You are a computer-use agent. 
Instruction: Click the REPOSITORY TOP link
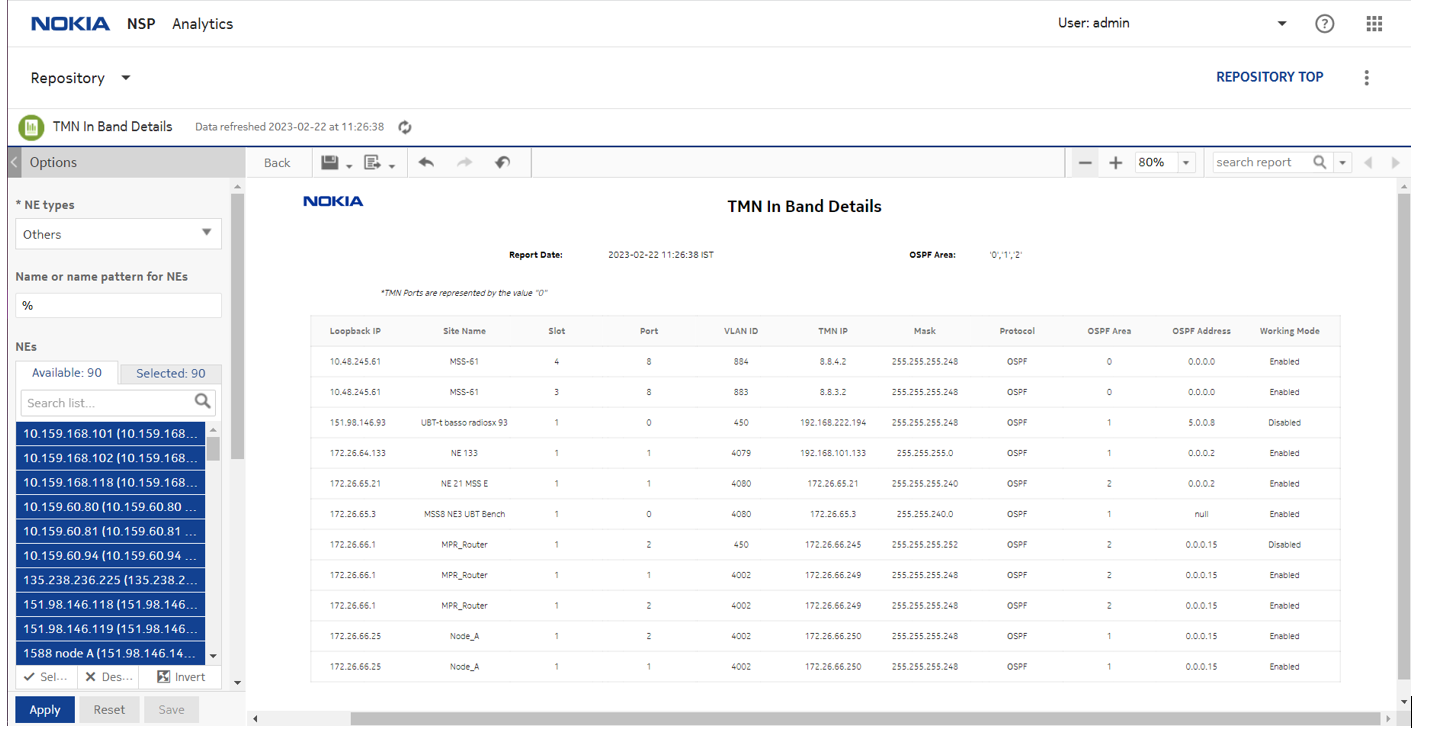click(1269, 77)
